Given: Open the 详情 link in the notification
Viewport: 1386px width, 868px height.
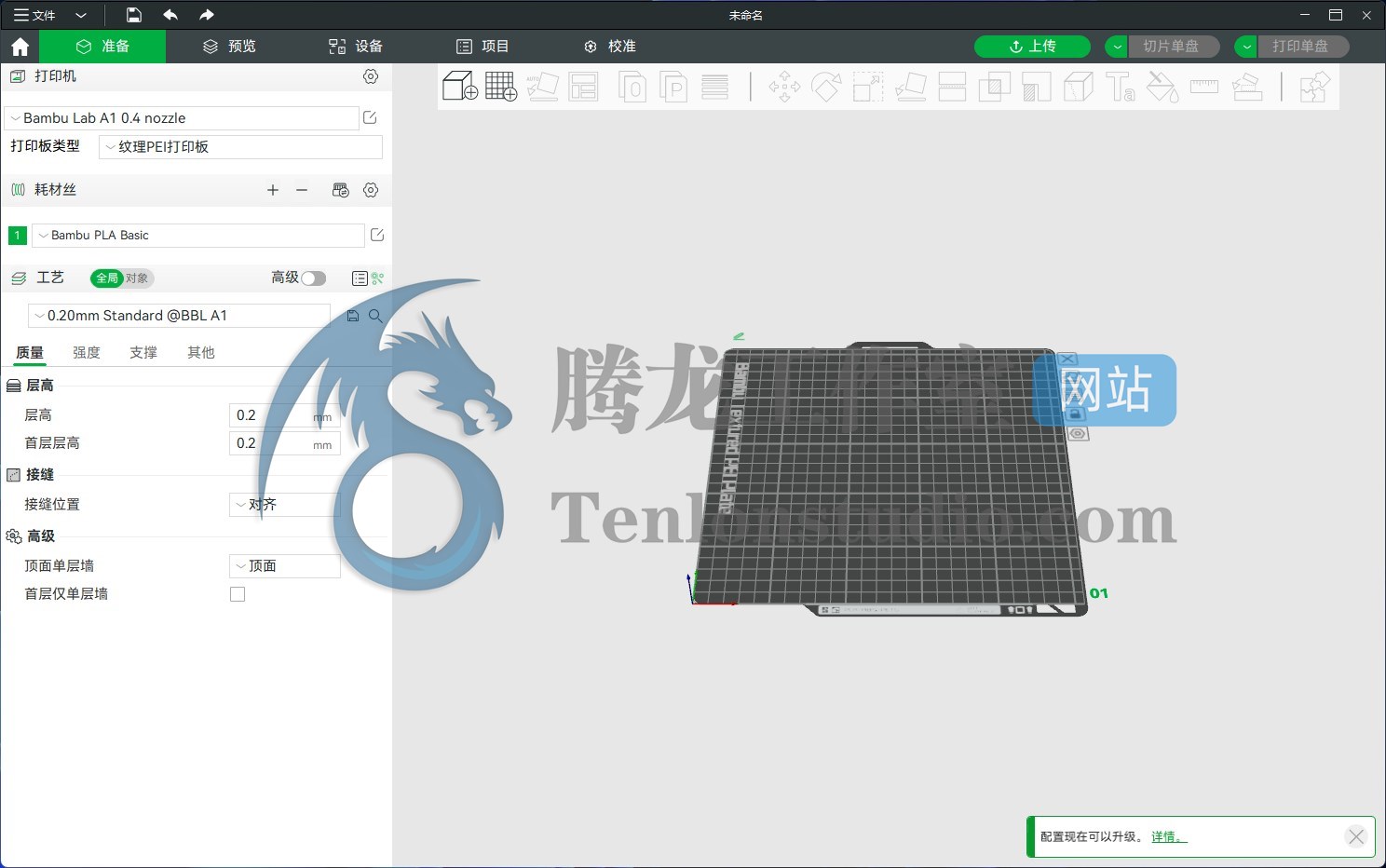Looking at the screenshot, I should [x=1169, y=837].
